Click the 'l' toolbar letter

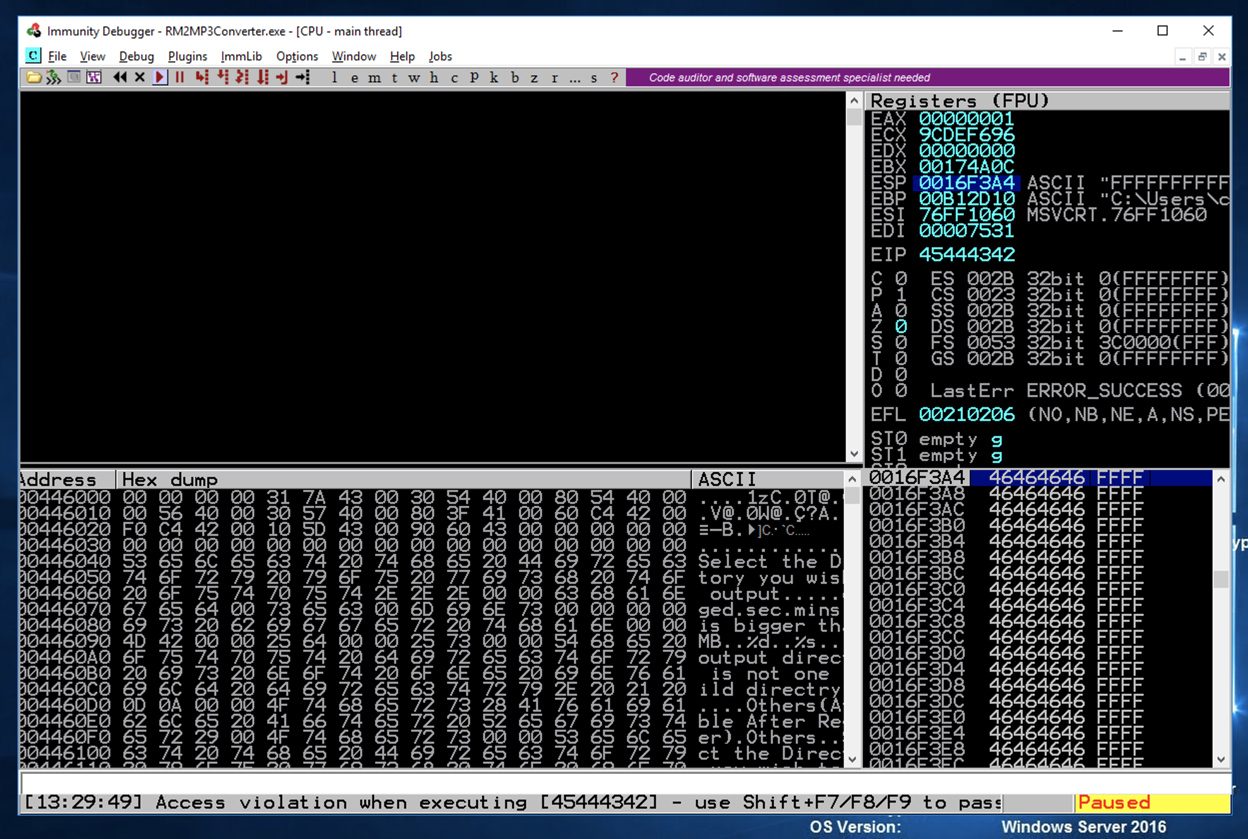[x=335, y=77]
